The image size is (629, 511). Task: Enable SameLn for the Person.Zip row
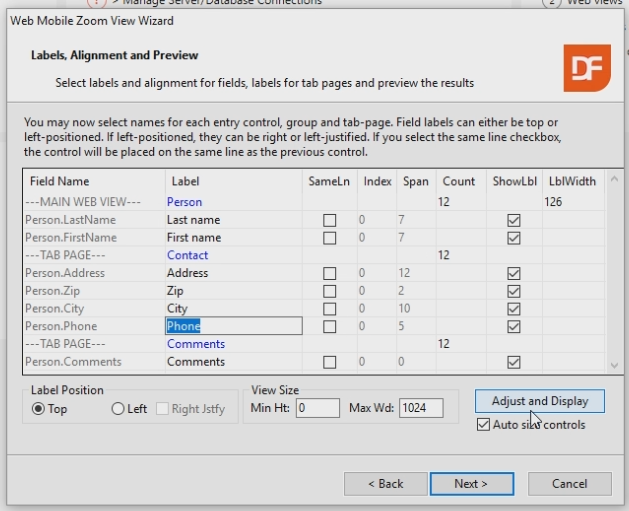pyautogui.click(x=329, y=291)
